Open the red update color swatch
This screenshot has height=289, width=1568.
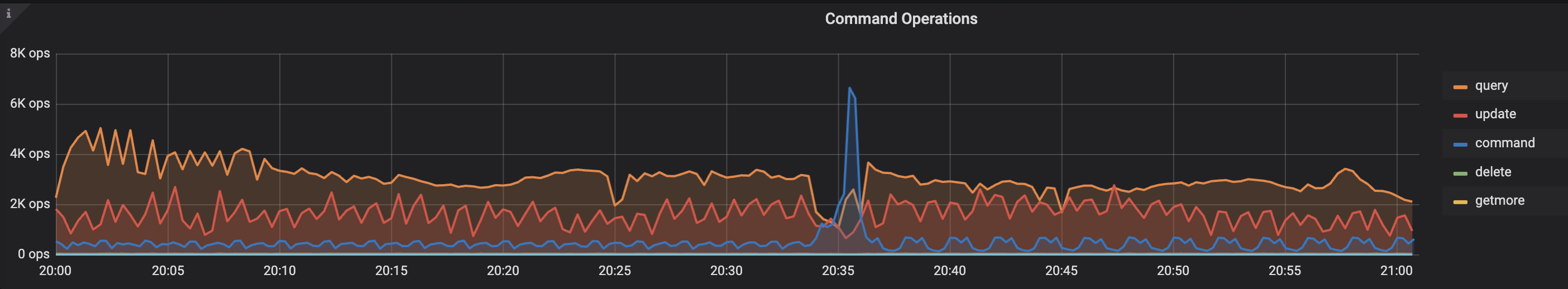pos(1460,115)
